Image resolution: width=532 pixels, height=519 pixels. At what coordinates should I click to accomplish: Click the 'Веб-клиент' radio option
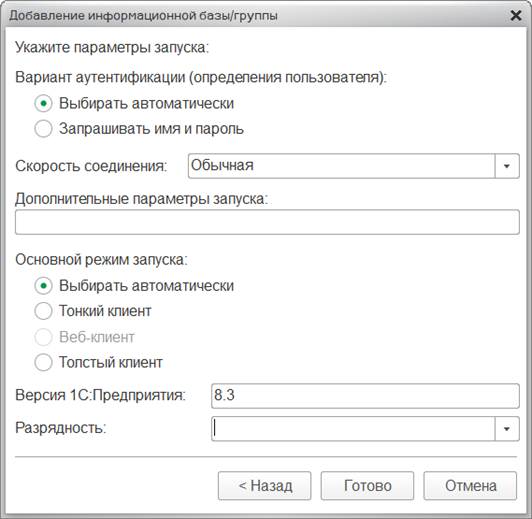[43, 337]
